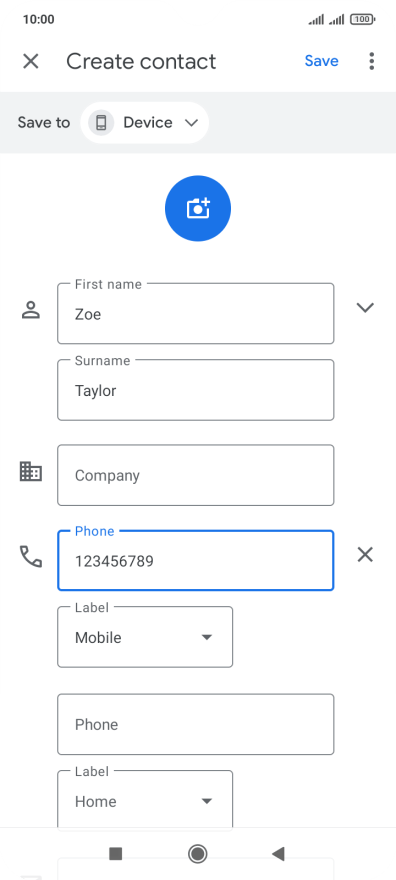Click the person icon beside First name
The width and height of the screenshot is (396, 880).
(x=31, y=309)
